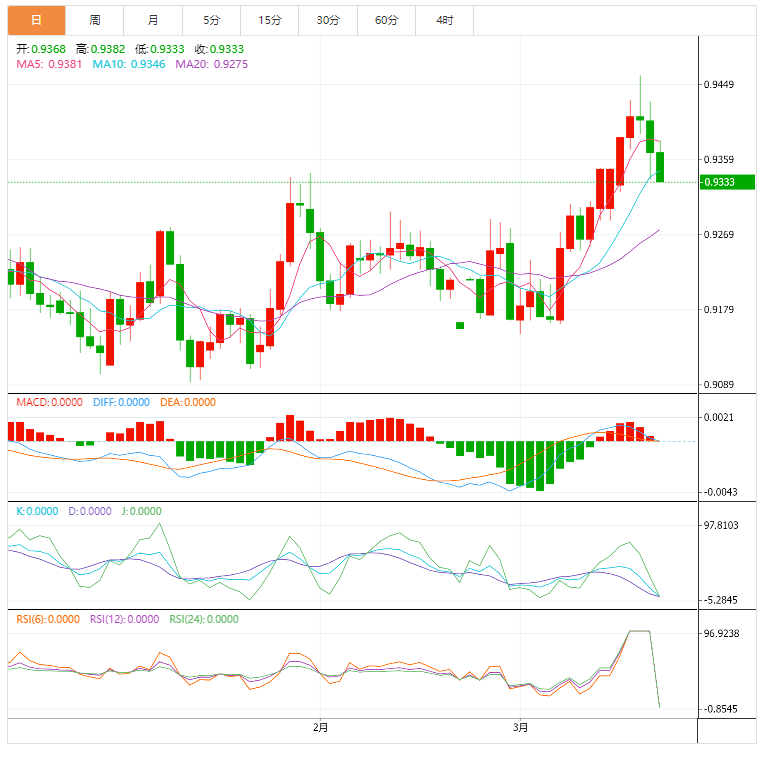The height and width of the screenshot is (757, 765).
Task: Click the 96.9238 RSI axis label
Action: tap(721, 634)
